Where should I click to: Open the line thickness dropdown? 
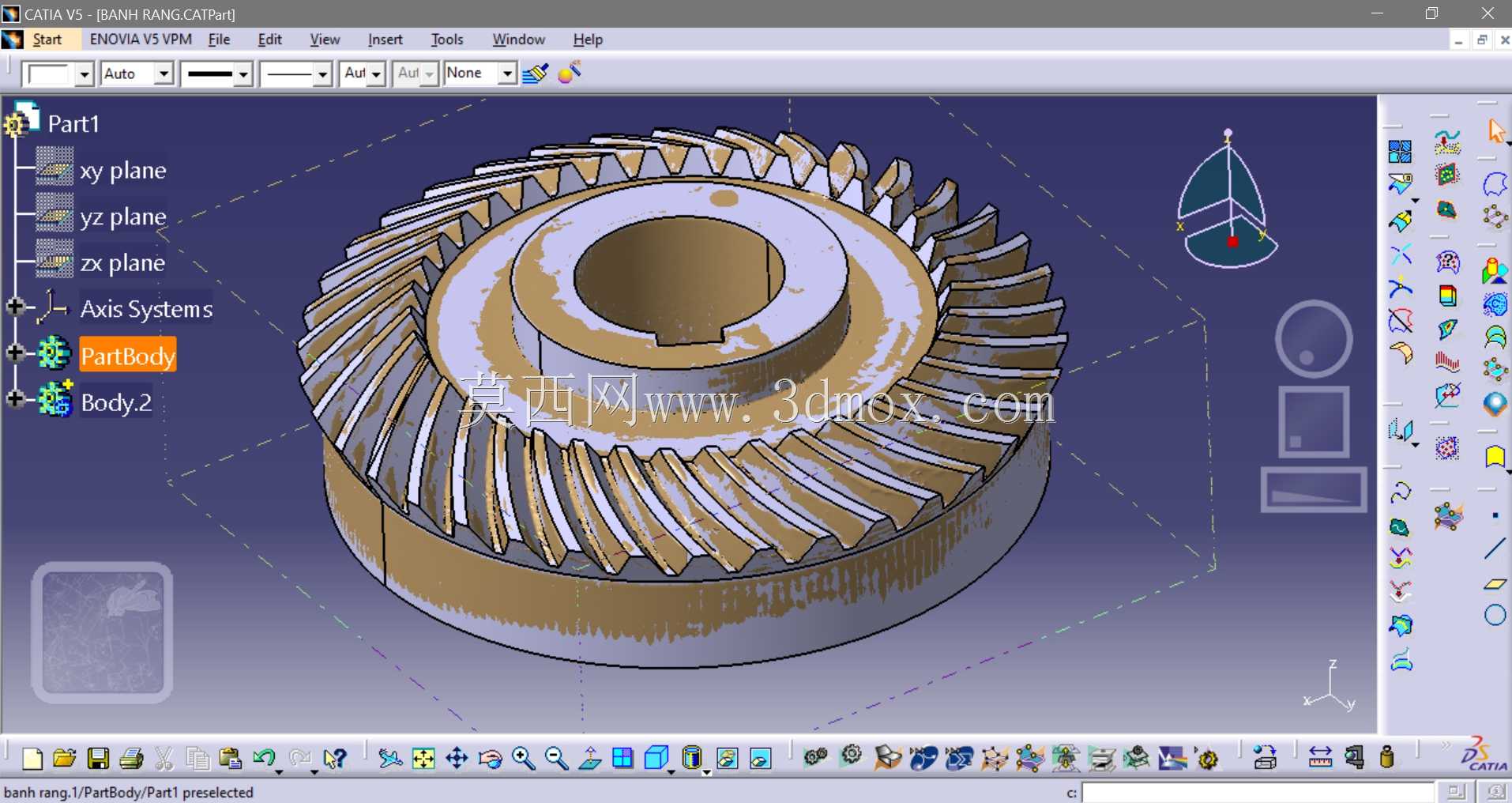pyautogui.click(x=243, y=74)
